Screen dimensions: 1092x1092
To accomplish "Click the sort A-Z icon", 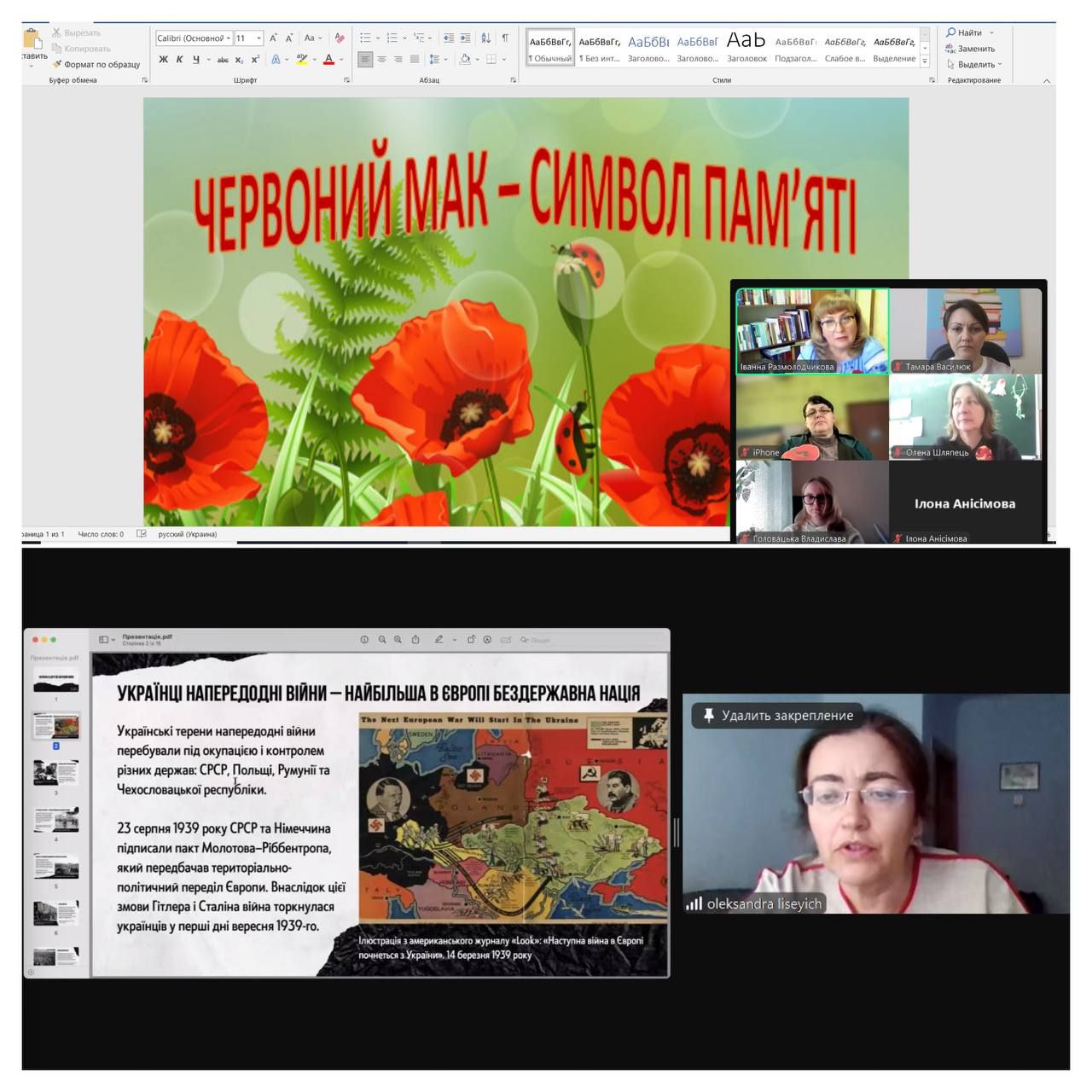I will click(485, 38).
